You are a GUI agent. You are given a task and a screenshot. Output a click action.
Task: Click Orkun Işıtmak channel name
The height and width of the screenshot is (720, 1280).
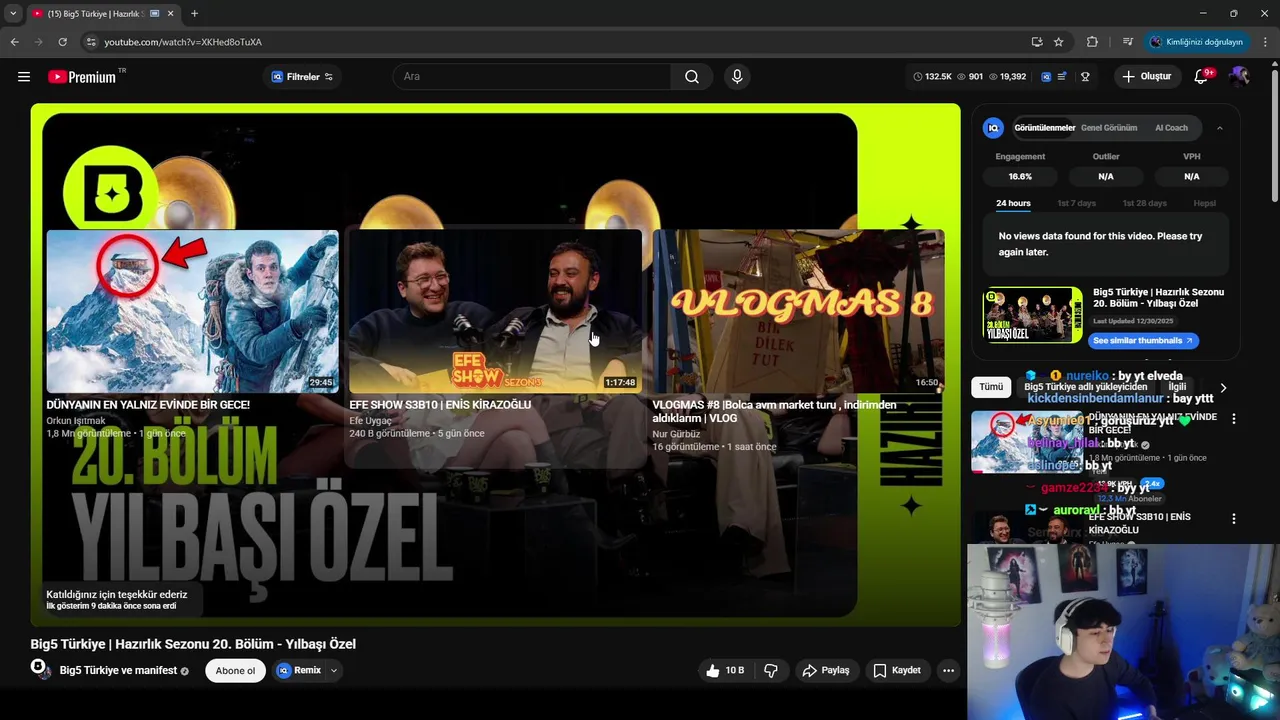click(x=75, y=421)
